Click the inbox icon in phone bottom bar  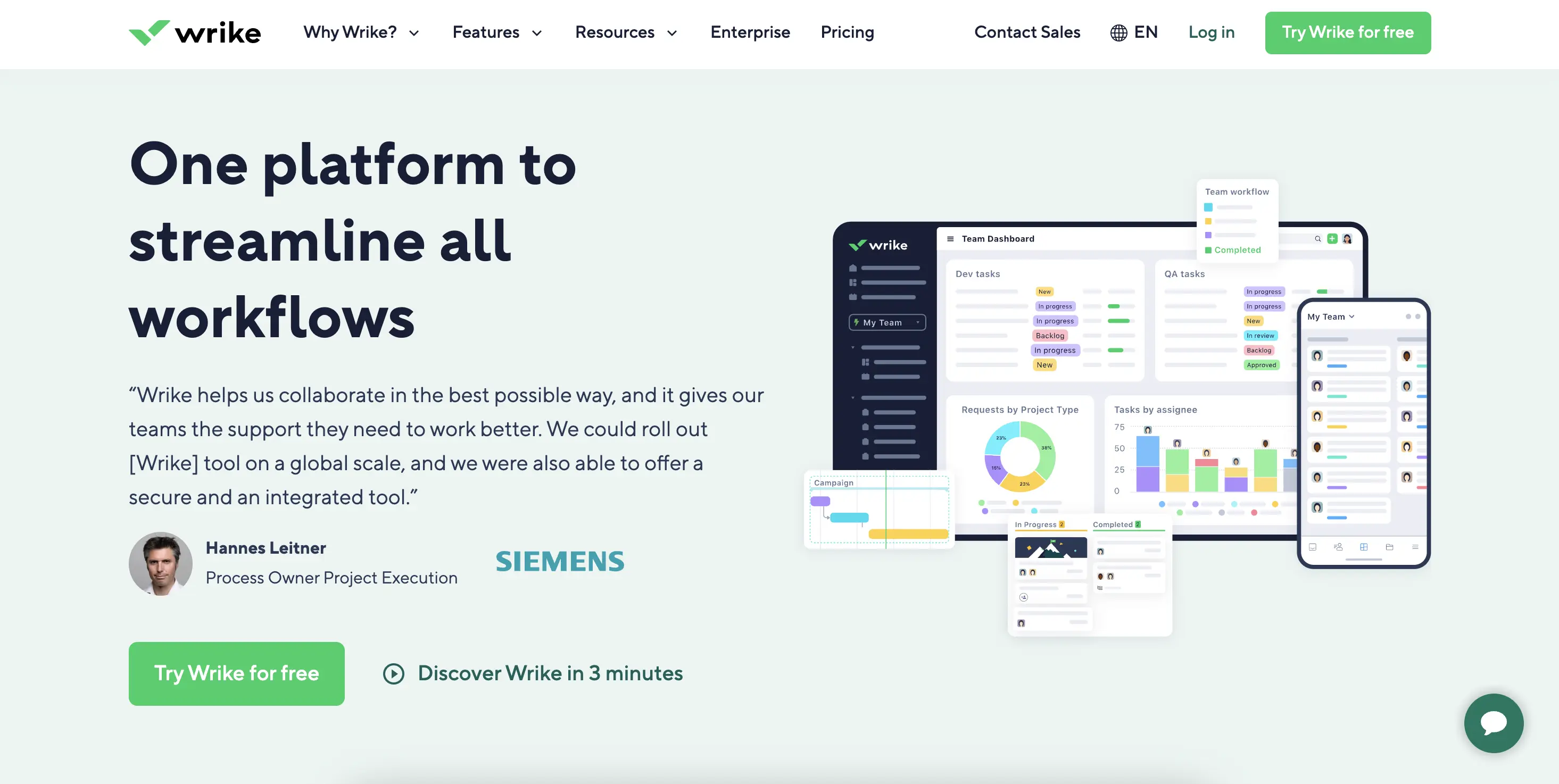[1312, 547]
